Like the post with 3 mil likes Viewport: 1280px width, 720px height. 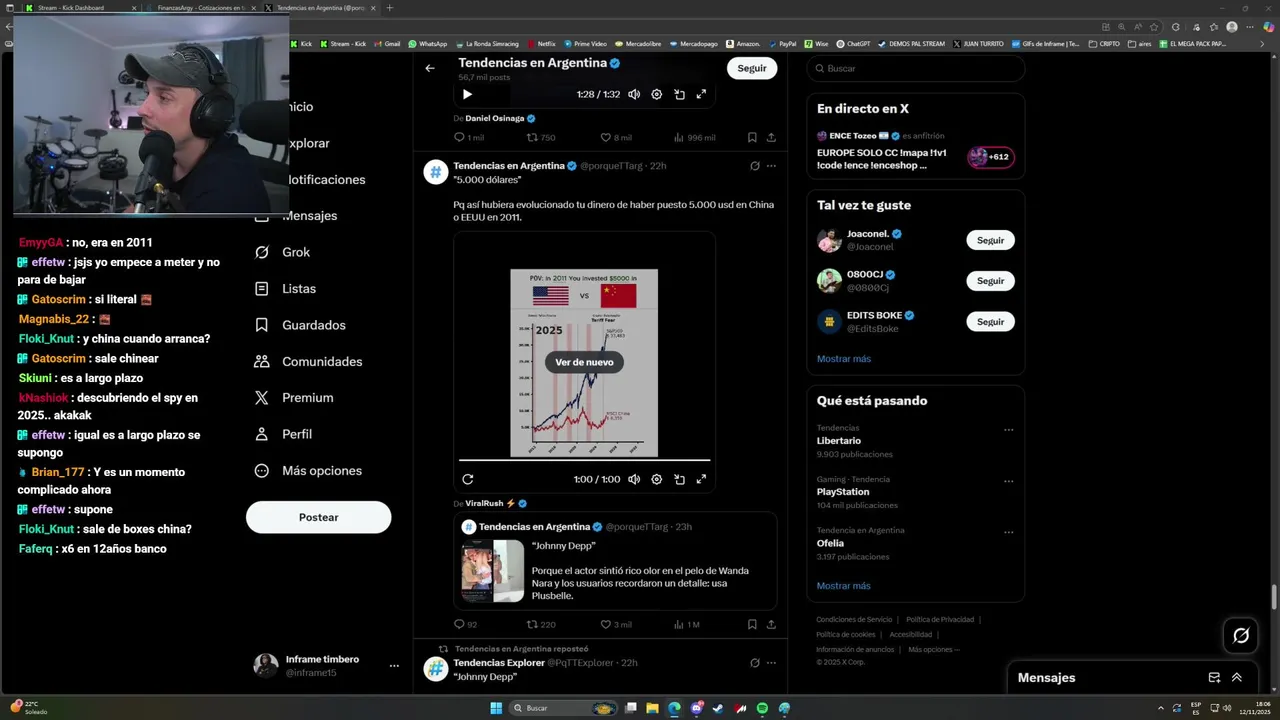616,624
